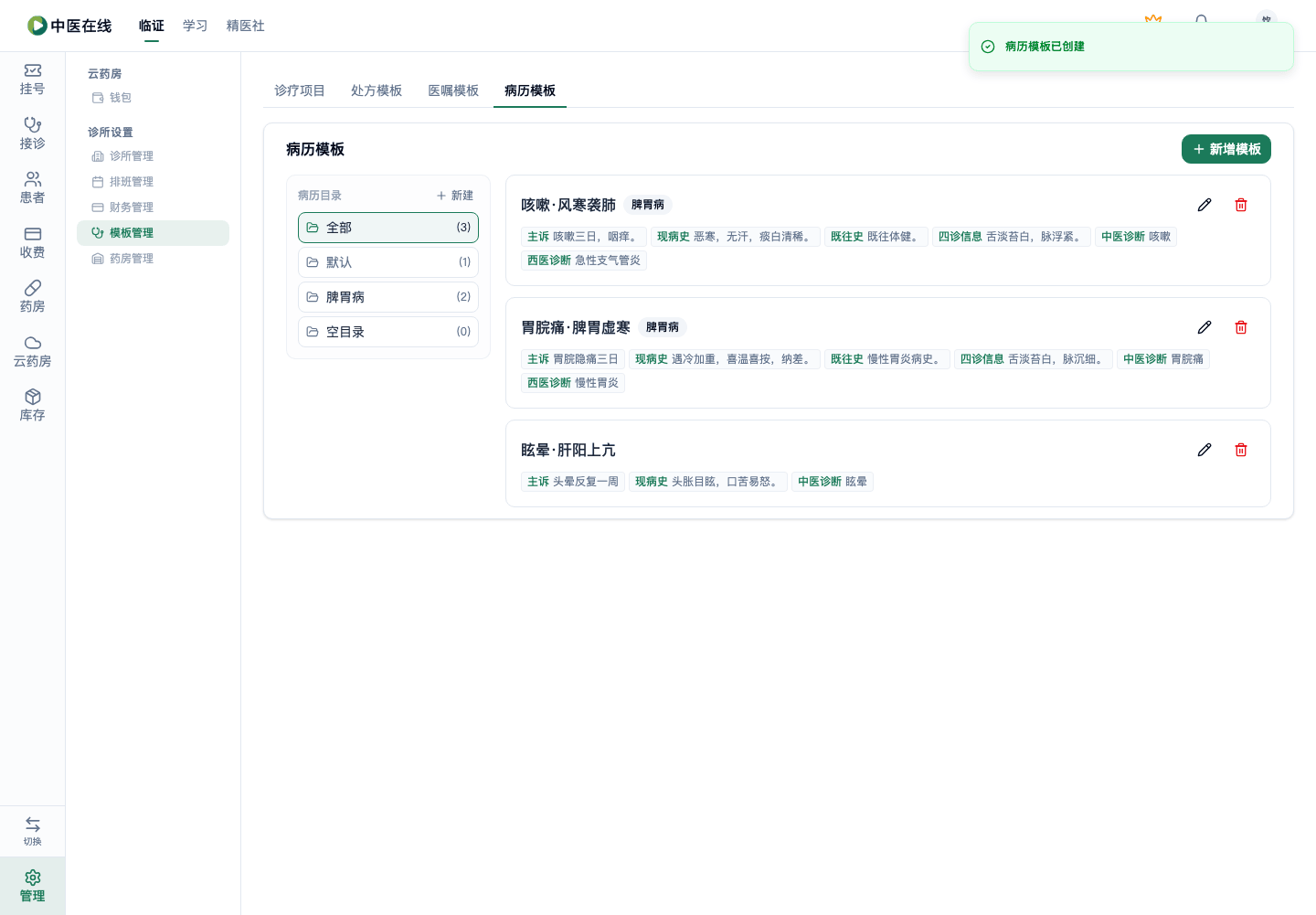This screenshot has width=1316, height=915.
Task: Switch to the 精医社 top navigation tab
Action: click(246, 26)
